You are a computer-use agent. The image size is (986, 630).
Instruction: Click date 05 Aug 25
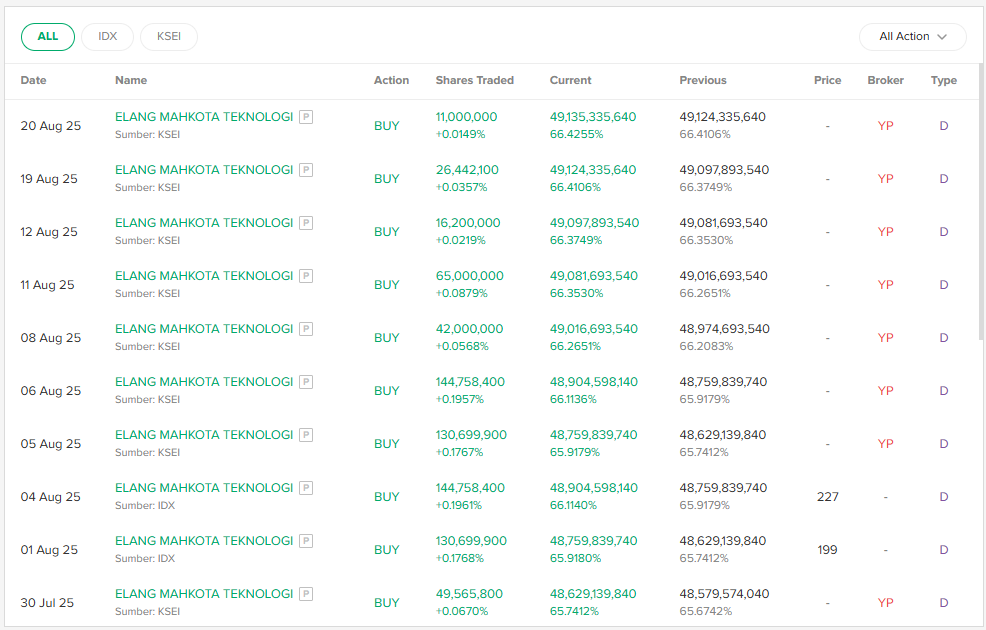pyautogui.click(x=51, y=443)
